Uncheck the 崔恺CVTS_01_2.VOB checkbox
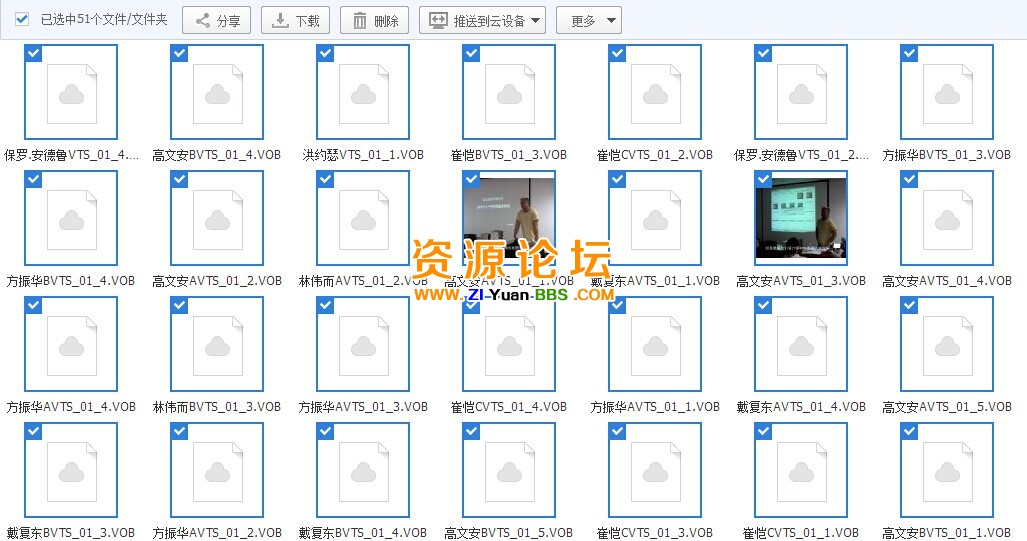1027x541 pixels. click(618, 54)
